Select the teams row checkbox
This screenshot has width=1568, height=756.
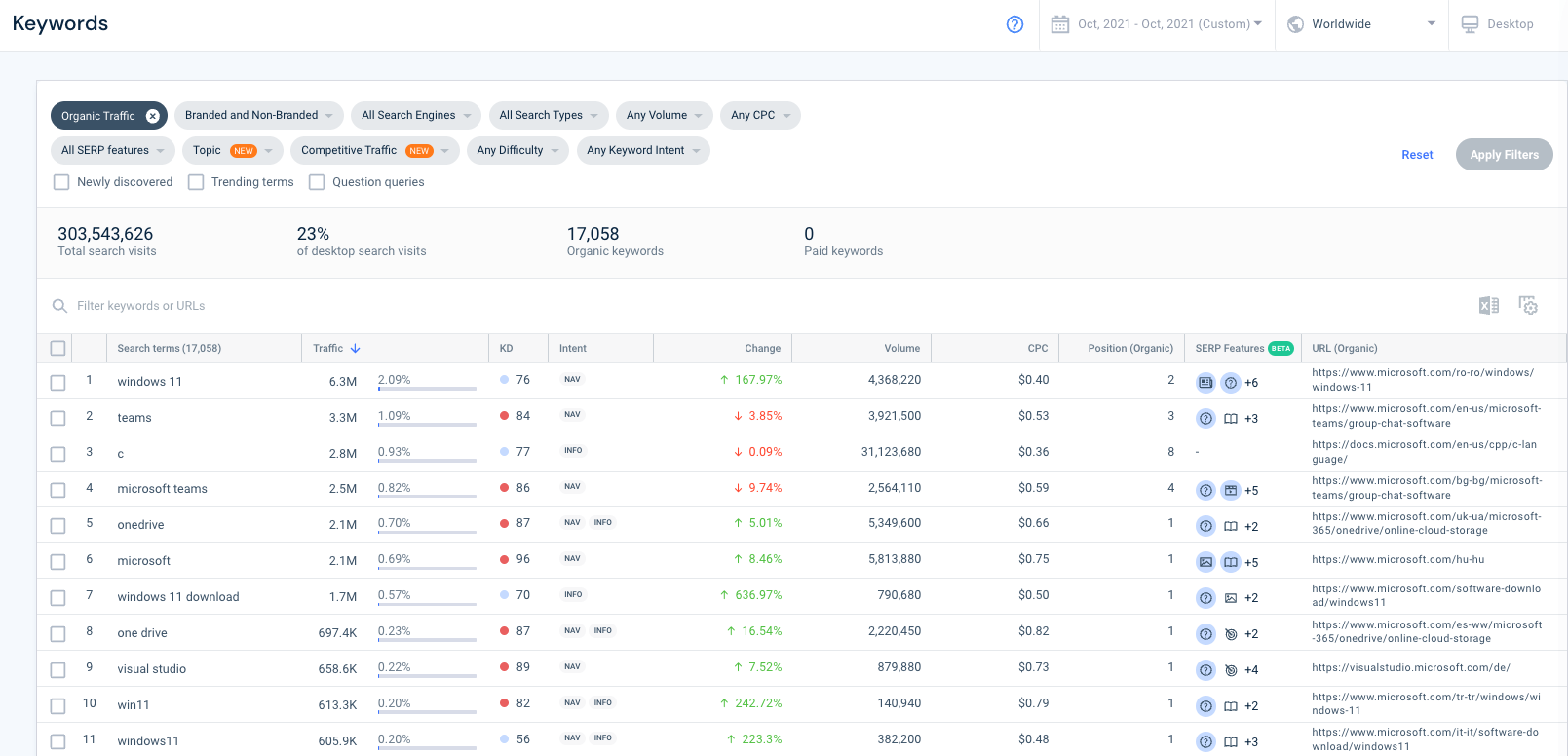[57, 419]
